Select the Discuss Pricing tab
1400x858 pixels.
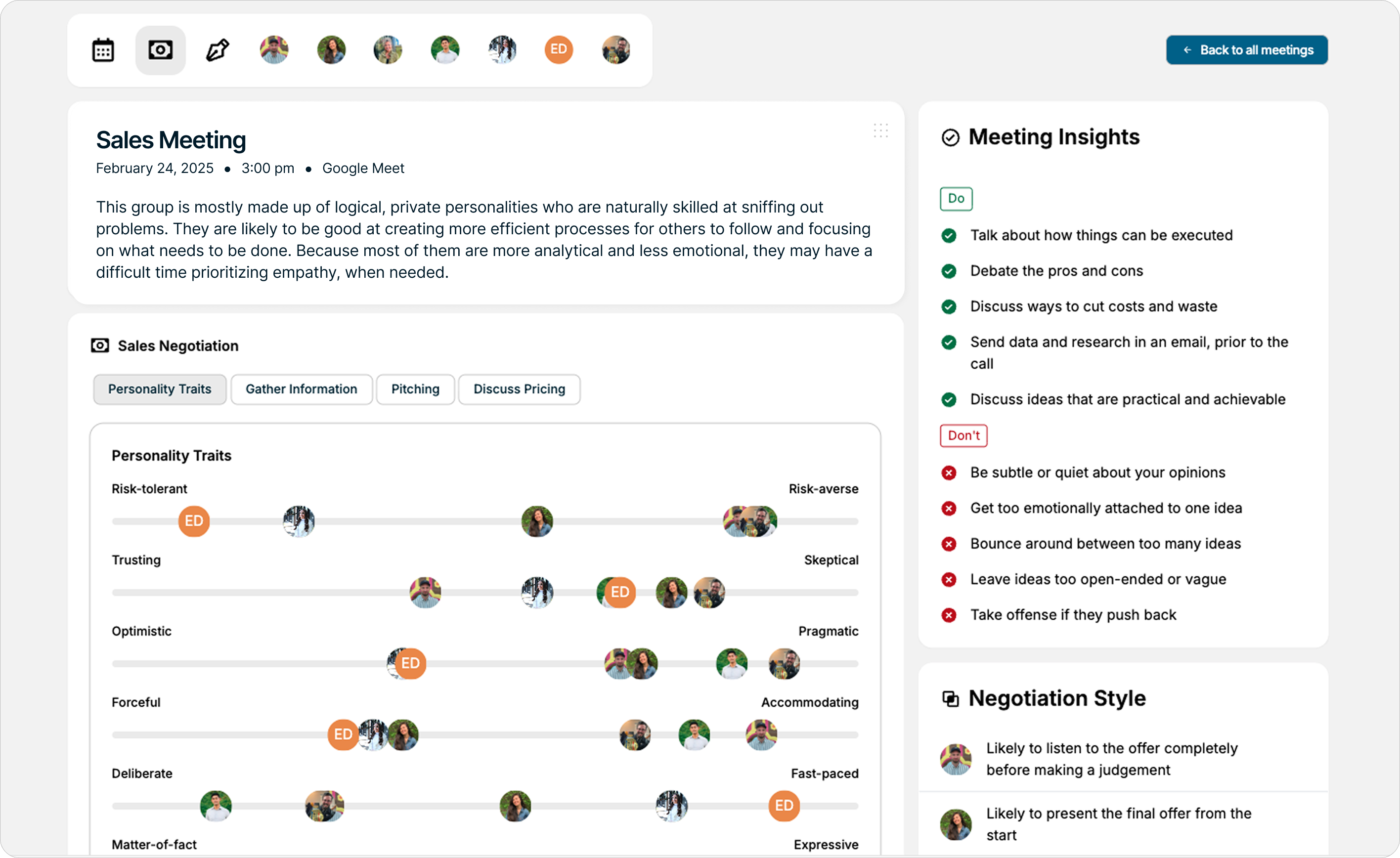[519, 389]
